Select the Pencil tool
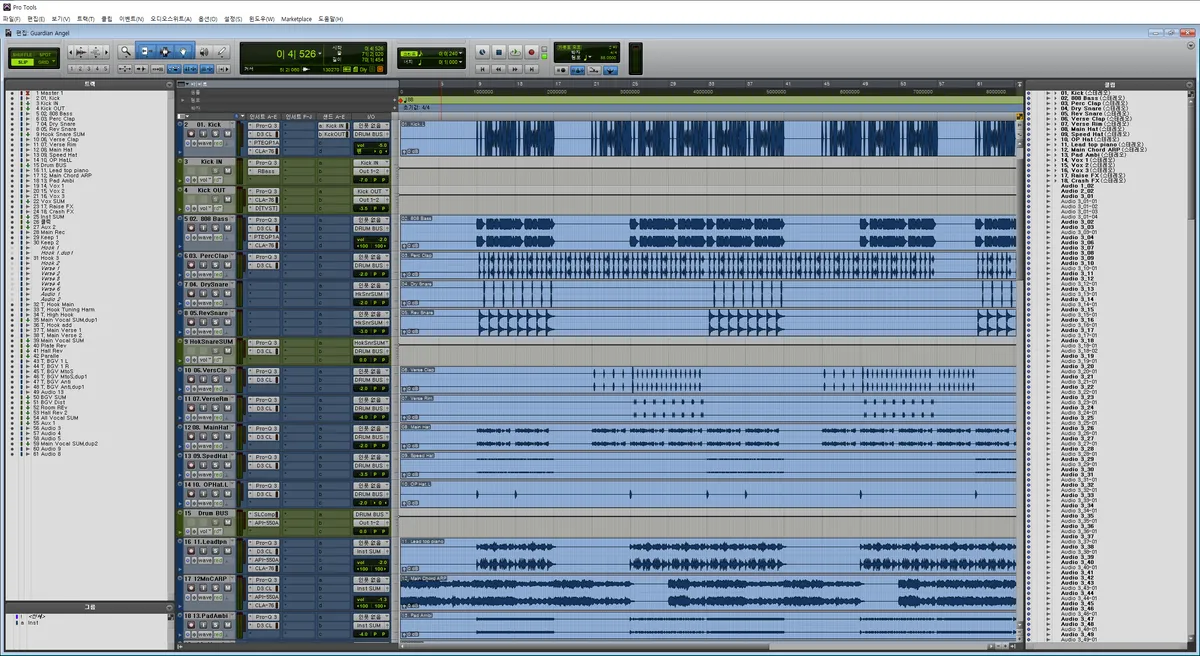The image size is (1200, 656). pos(222,51)
